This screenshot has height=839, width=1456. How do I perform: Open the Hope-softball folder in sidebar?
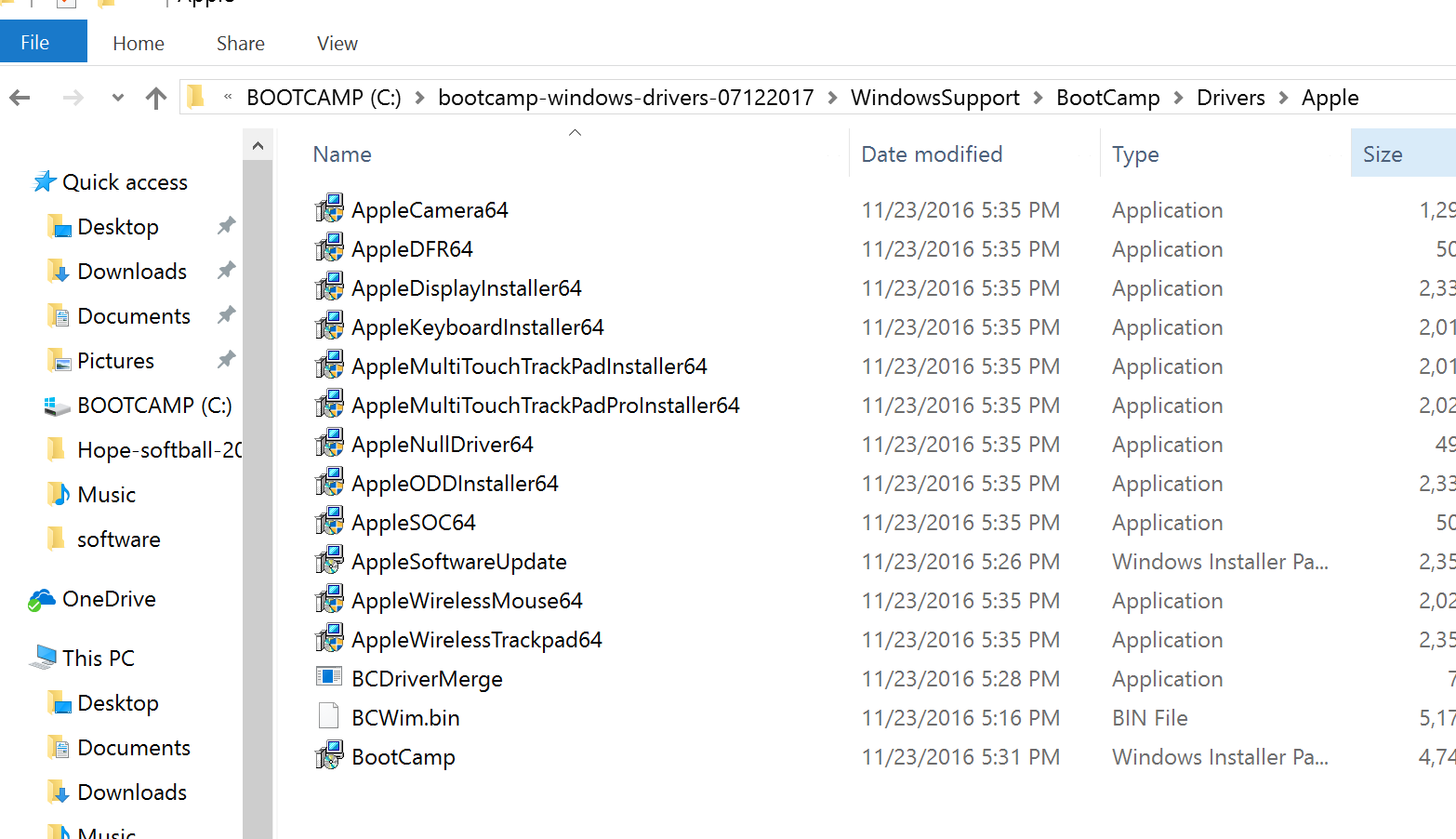coord(160,450)
